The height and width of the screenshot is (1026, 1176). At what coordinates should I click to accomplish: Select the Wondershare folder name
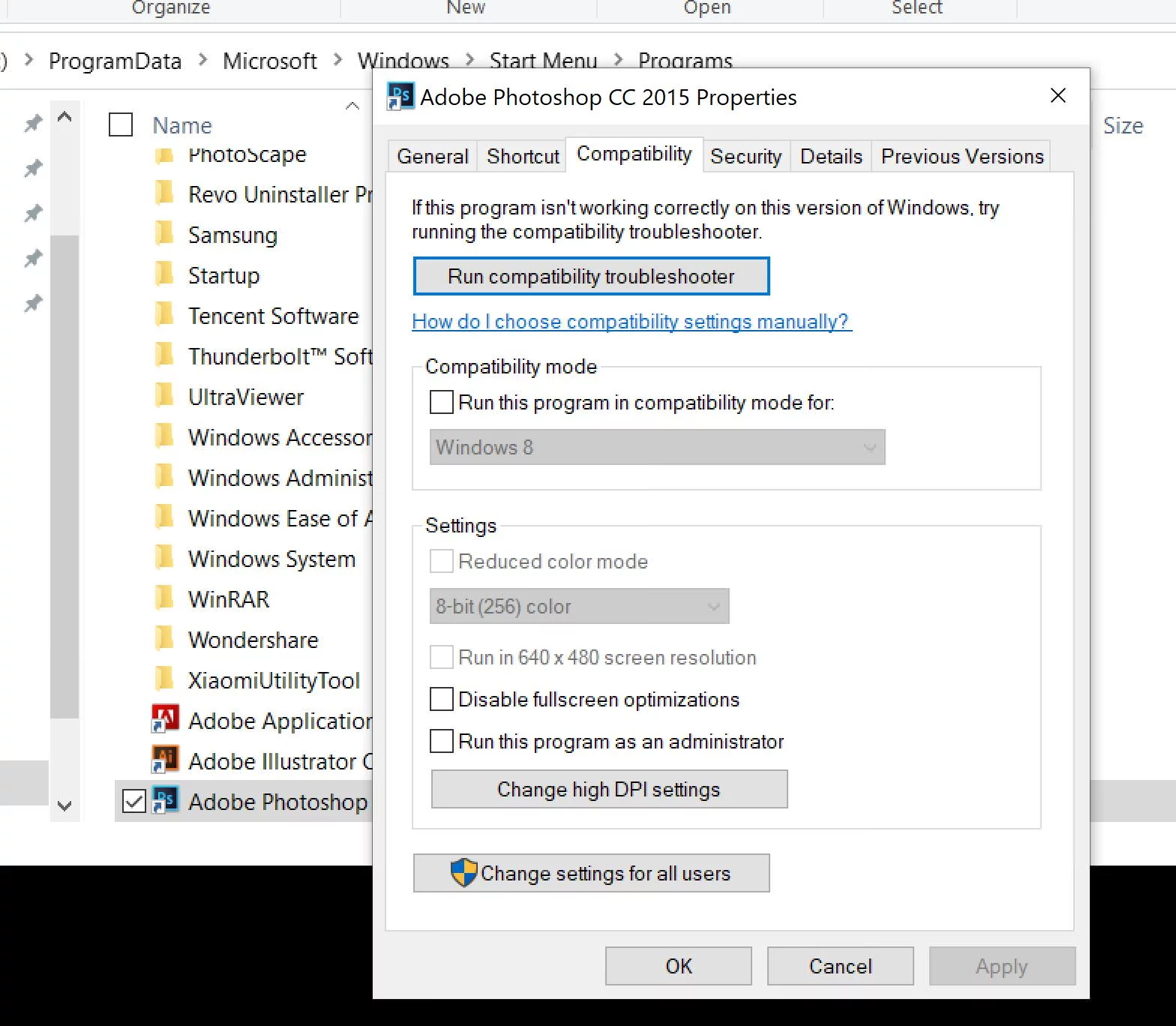click(253, 640)
